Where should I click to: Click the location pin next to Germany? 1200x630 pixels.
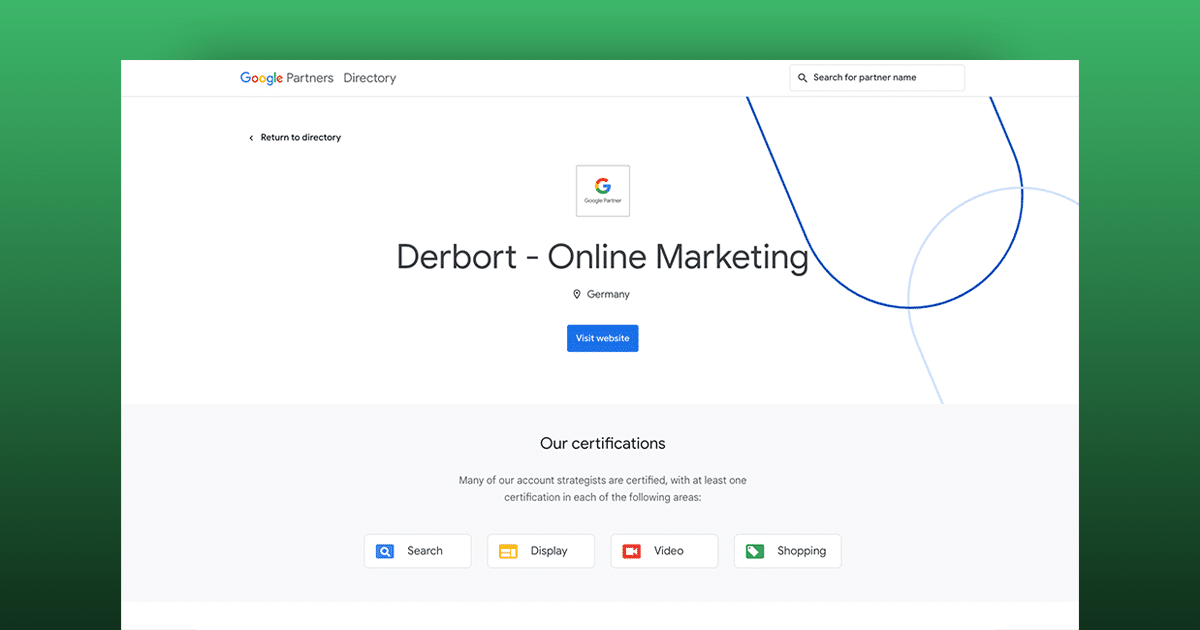click(x=577, y=294)
